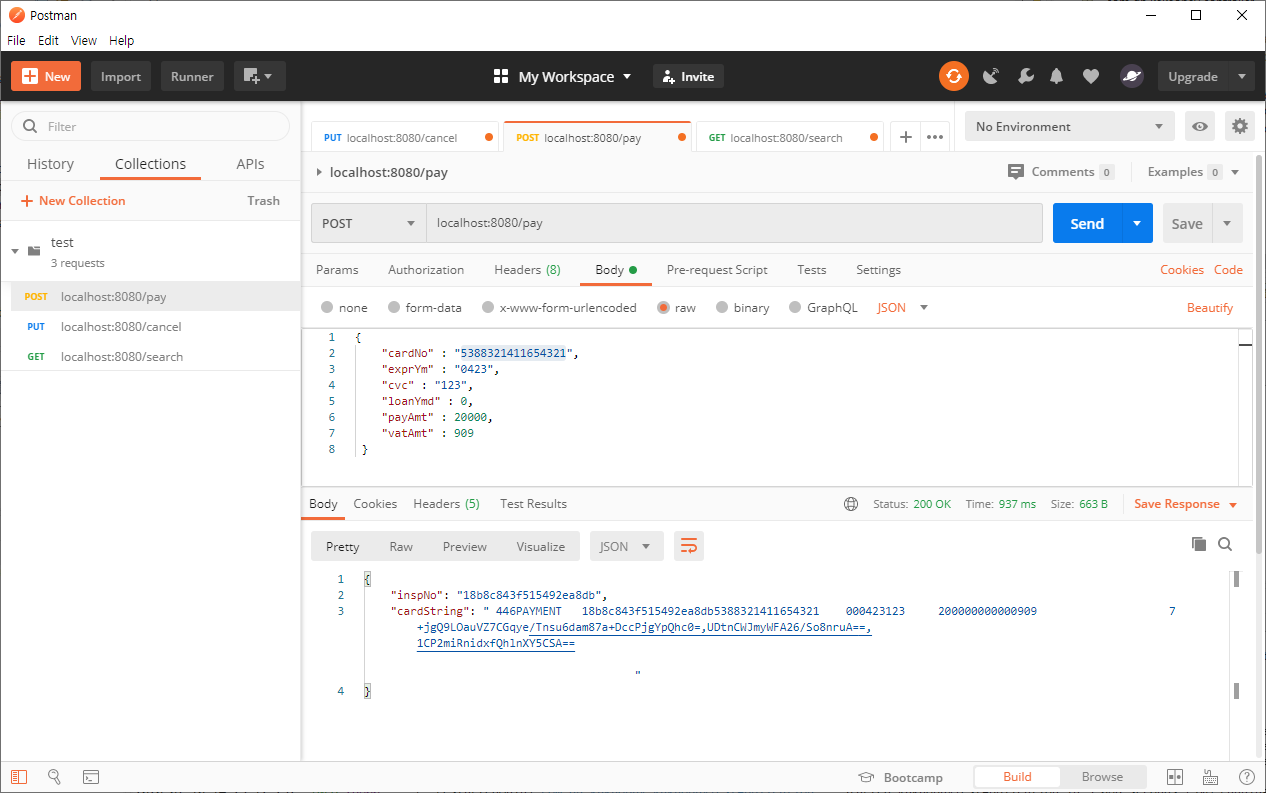Screen dimensions: 1271x794
Task: Click the Import button
Action: [x=121, y=76]
